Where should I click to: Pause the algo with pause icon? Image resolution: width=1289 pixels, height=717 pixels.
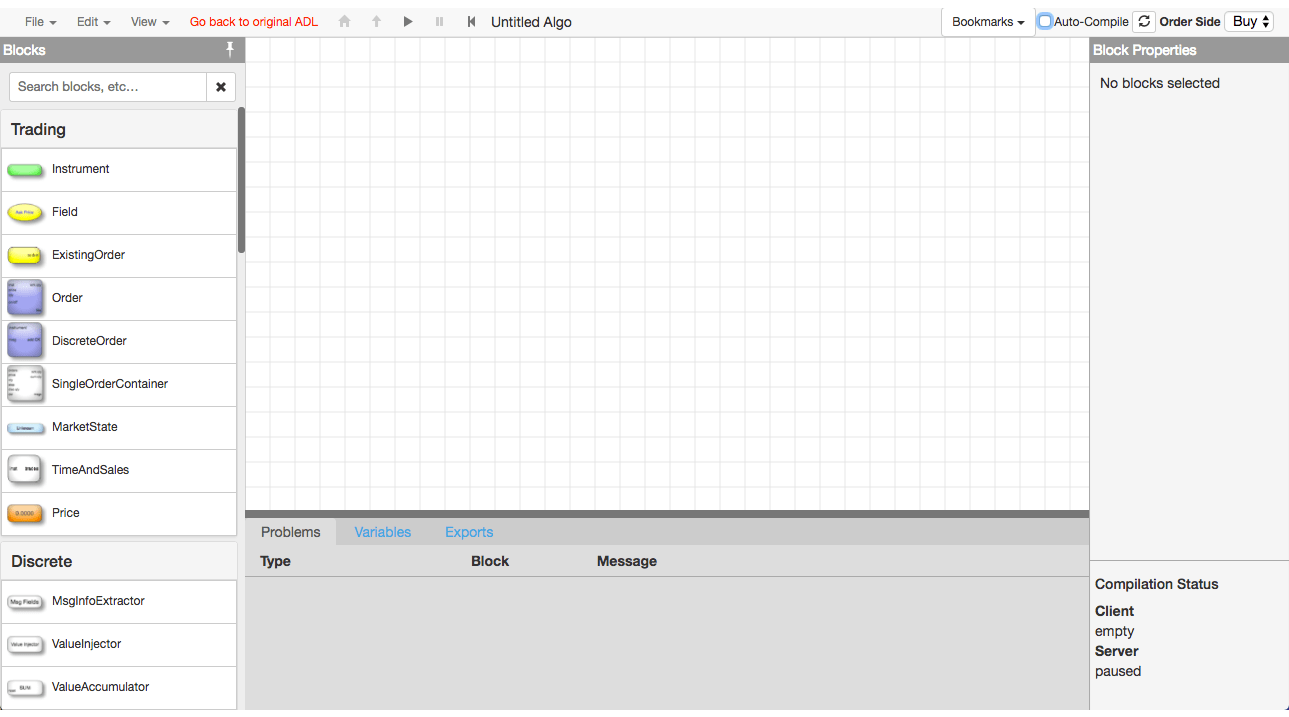(x=439, y=21)
